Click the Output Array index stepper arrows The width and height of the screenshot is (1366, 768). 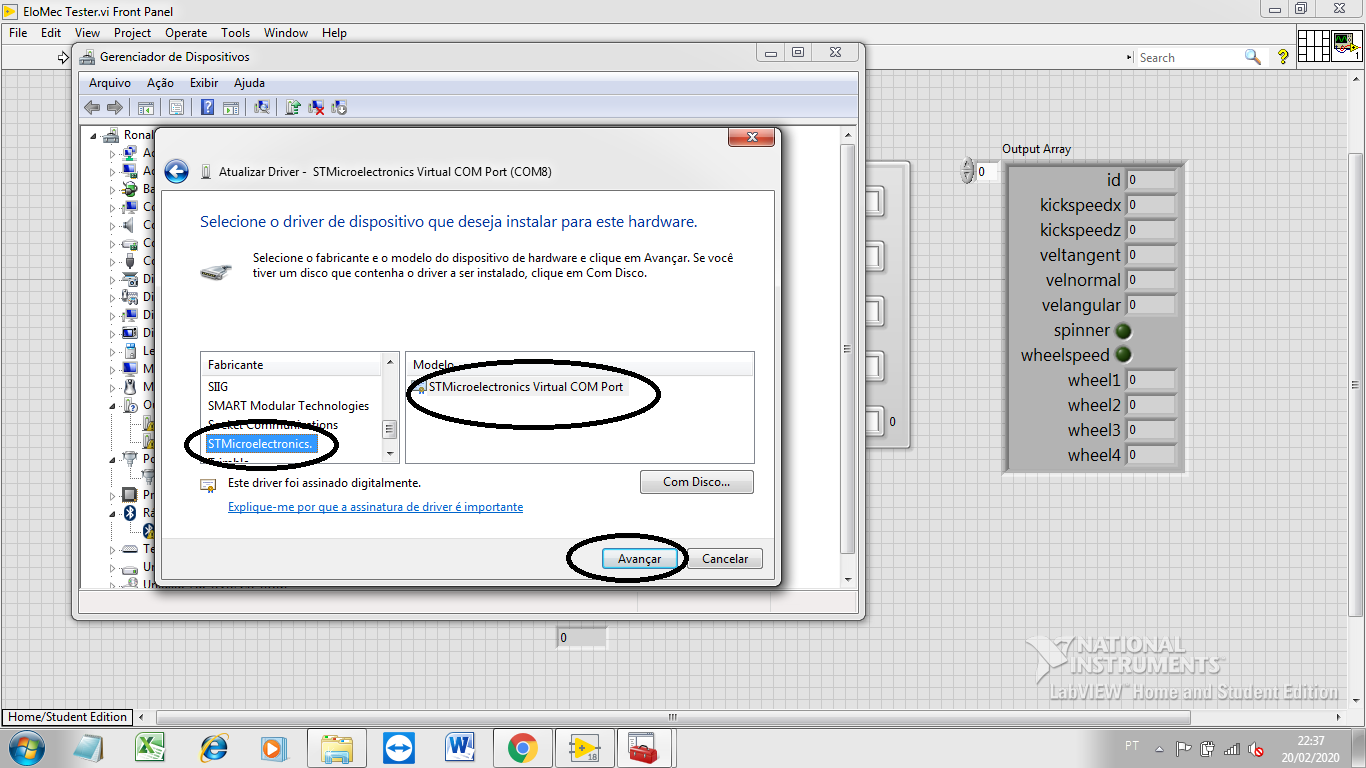[966, 171]
